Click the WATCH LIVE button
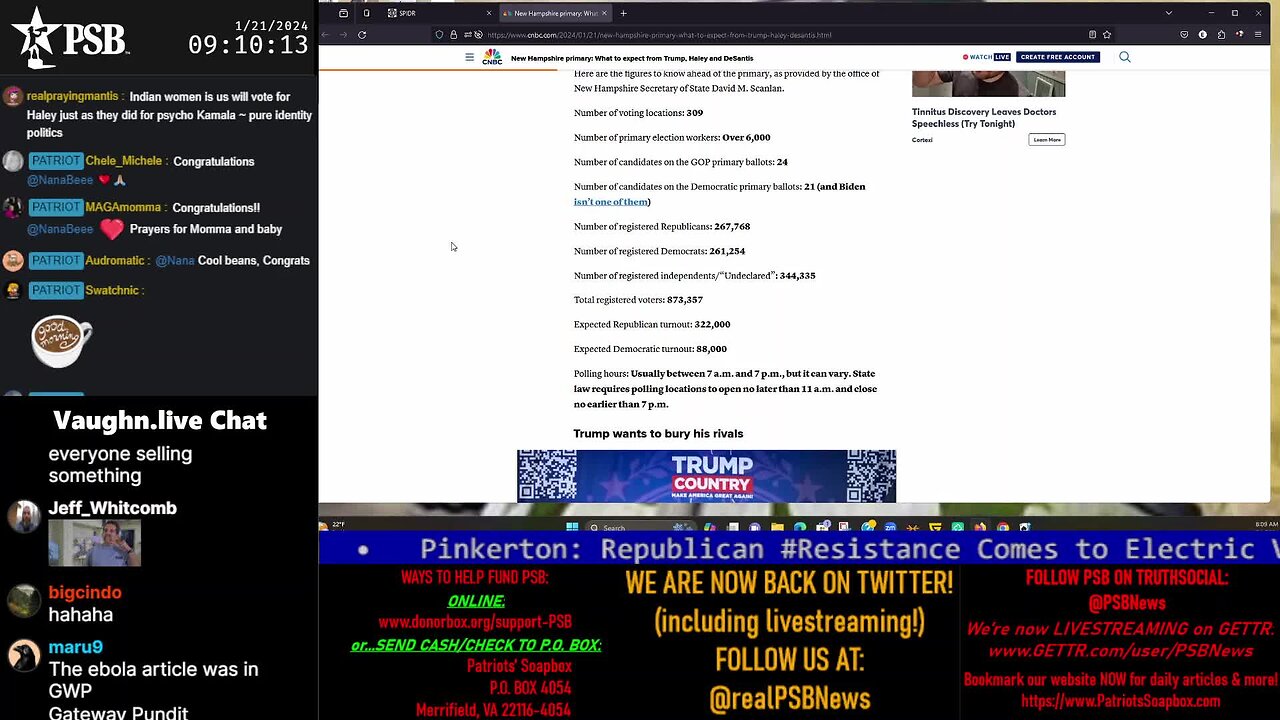The width and height of the screenshot is (1280, 720). click(x=987, y=57)
